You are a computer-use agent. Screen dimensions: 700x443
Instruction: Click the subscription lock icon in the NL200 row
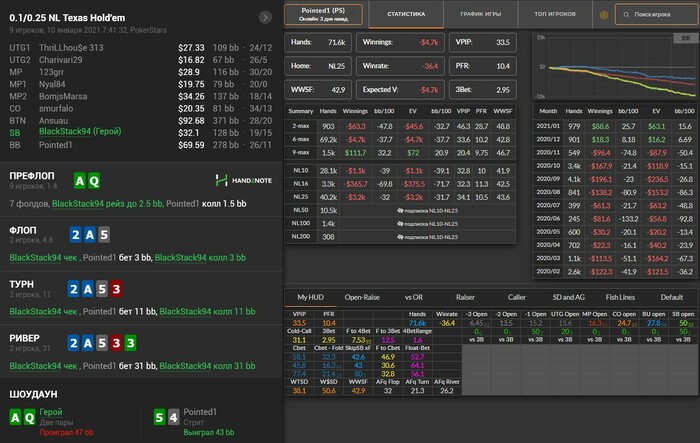pos(400,237)
